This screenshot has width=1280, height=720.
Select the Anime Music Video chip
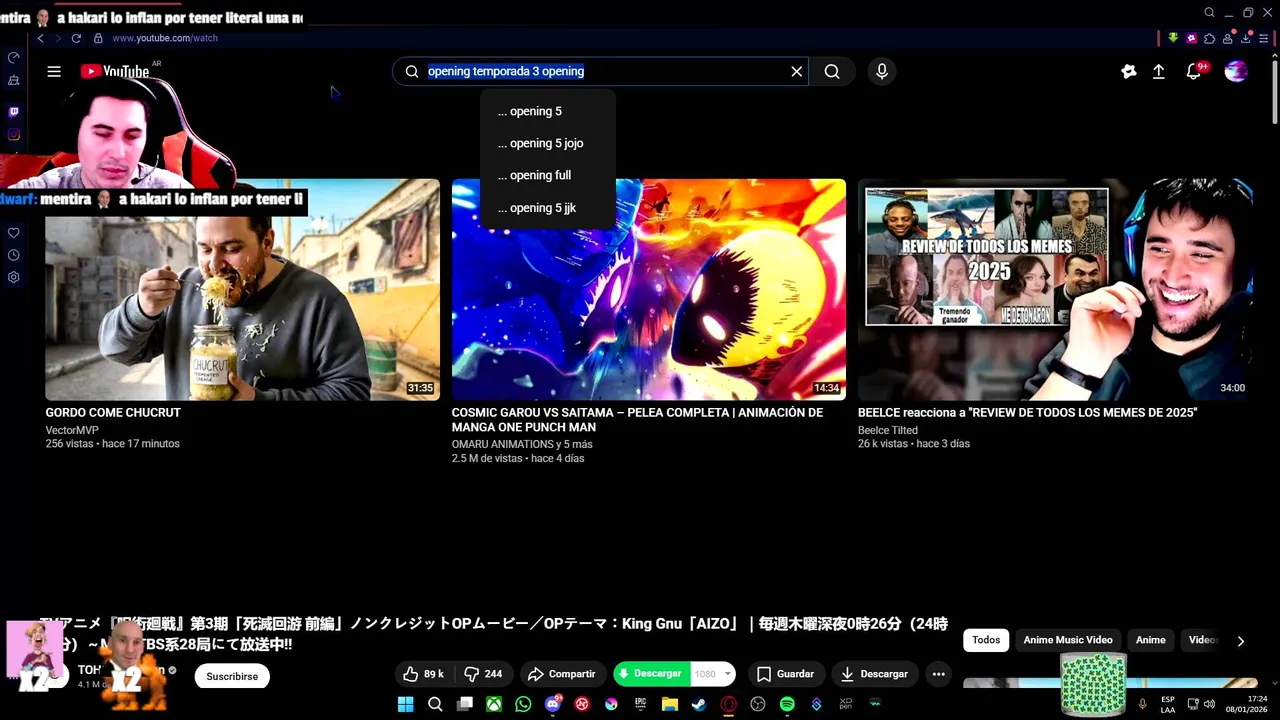point(1068,640)
